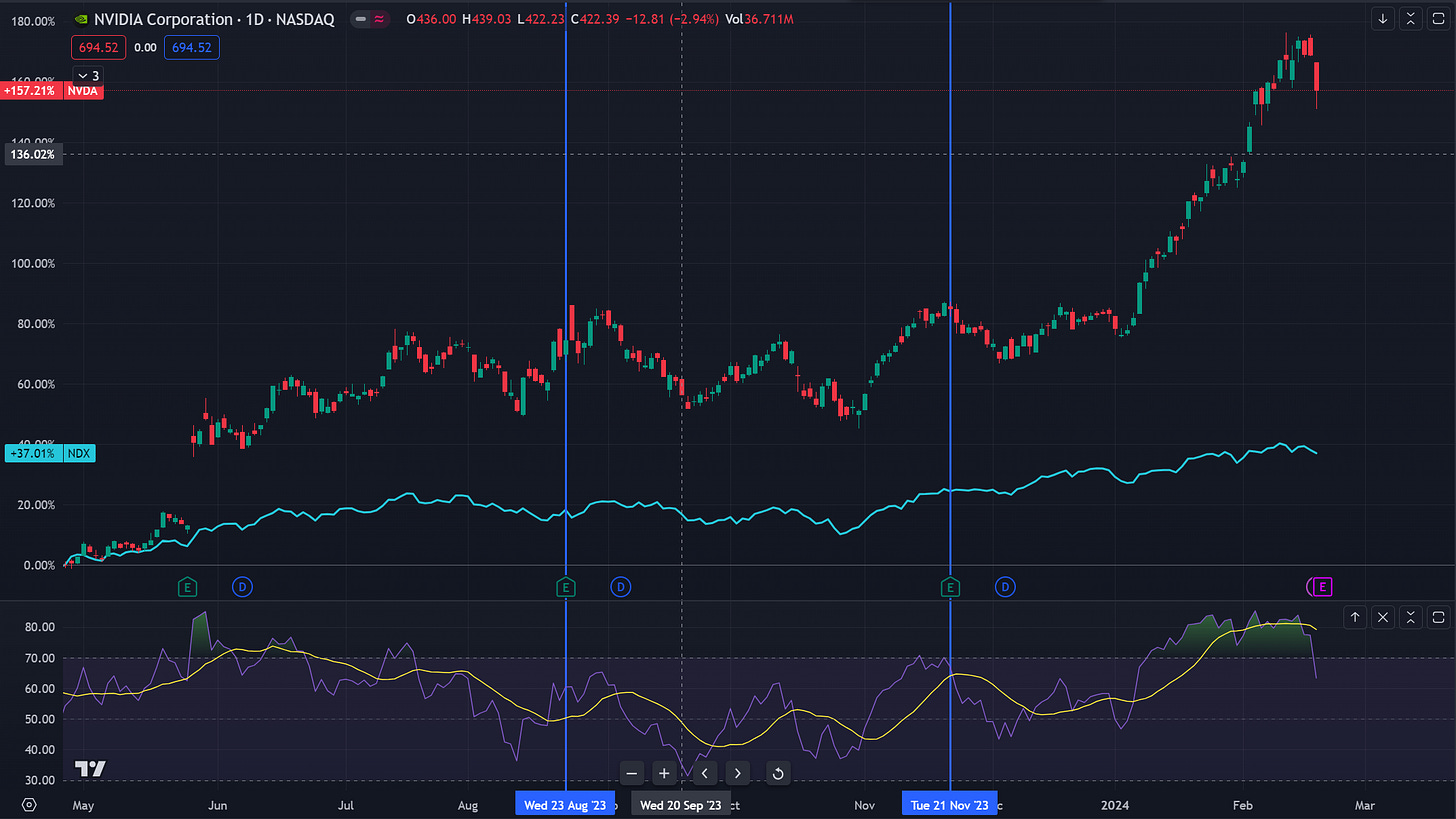Click the NVIDIA logo beside the symbol name
The width and height of the screenshot is (1456, 819).
[82, 18]
